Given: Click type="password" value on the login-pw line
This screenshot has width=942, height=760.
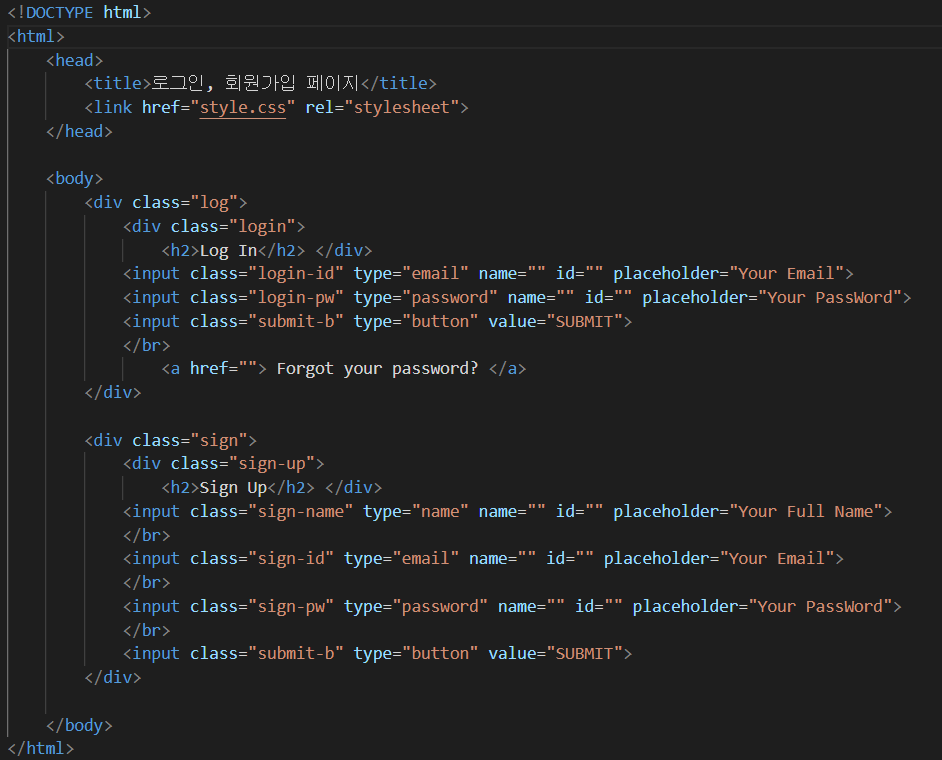Looking at the screenshot, I should coord(450,298).
